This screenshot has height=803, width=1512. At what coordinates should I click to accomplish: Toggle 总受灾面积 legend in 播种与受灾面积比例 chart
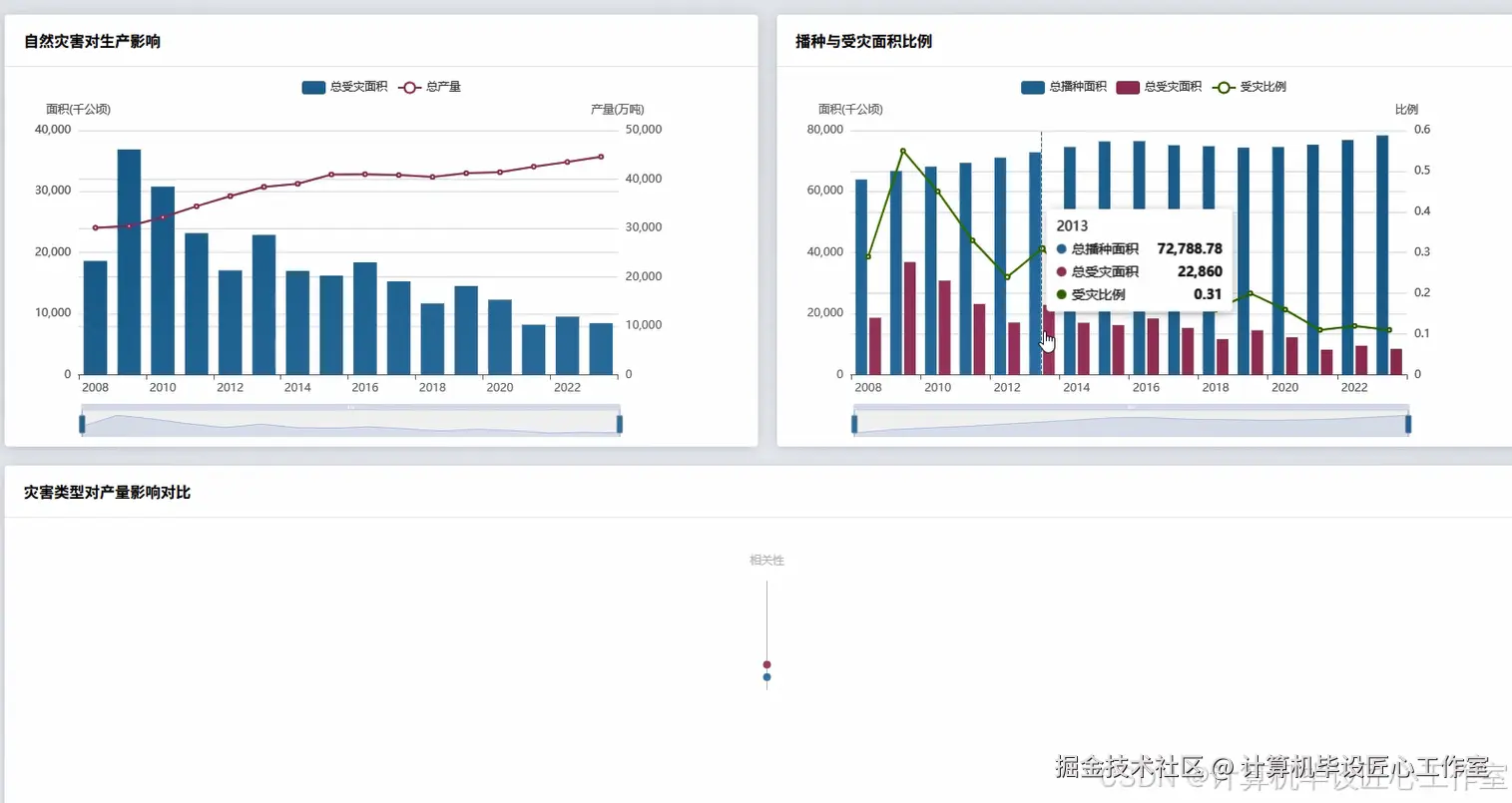[x=1159, y=87]
